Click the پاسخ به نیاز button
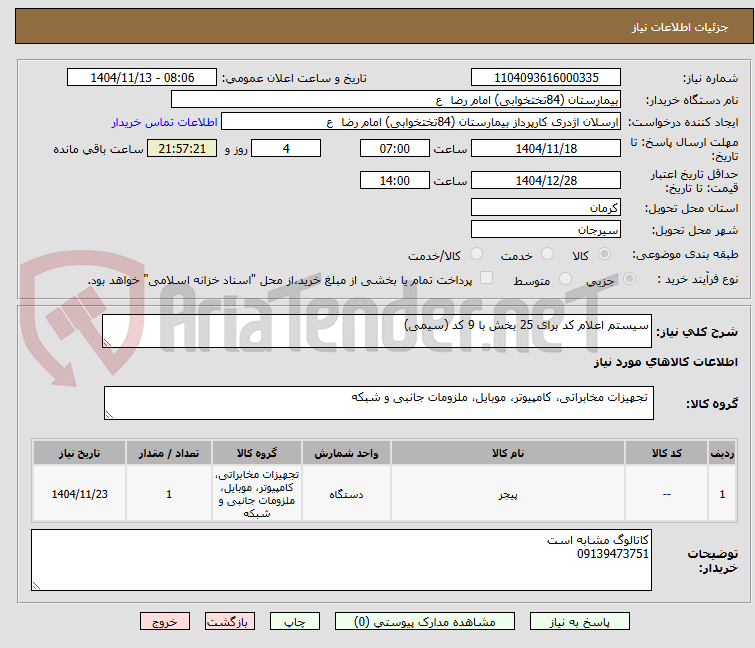The width and height of the screenshot is (755, 648). point(579,622)
